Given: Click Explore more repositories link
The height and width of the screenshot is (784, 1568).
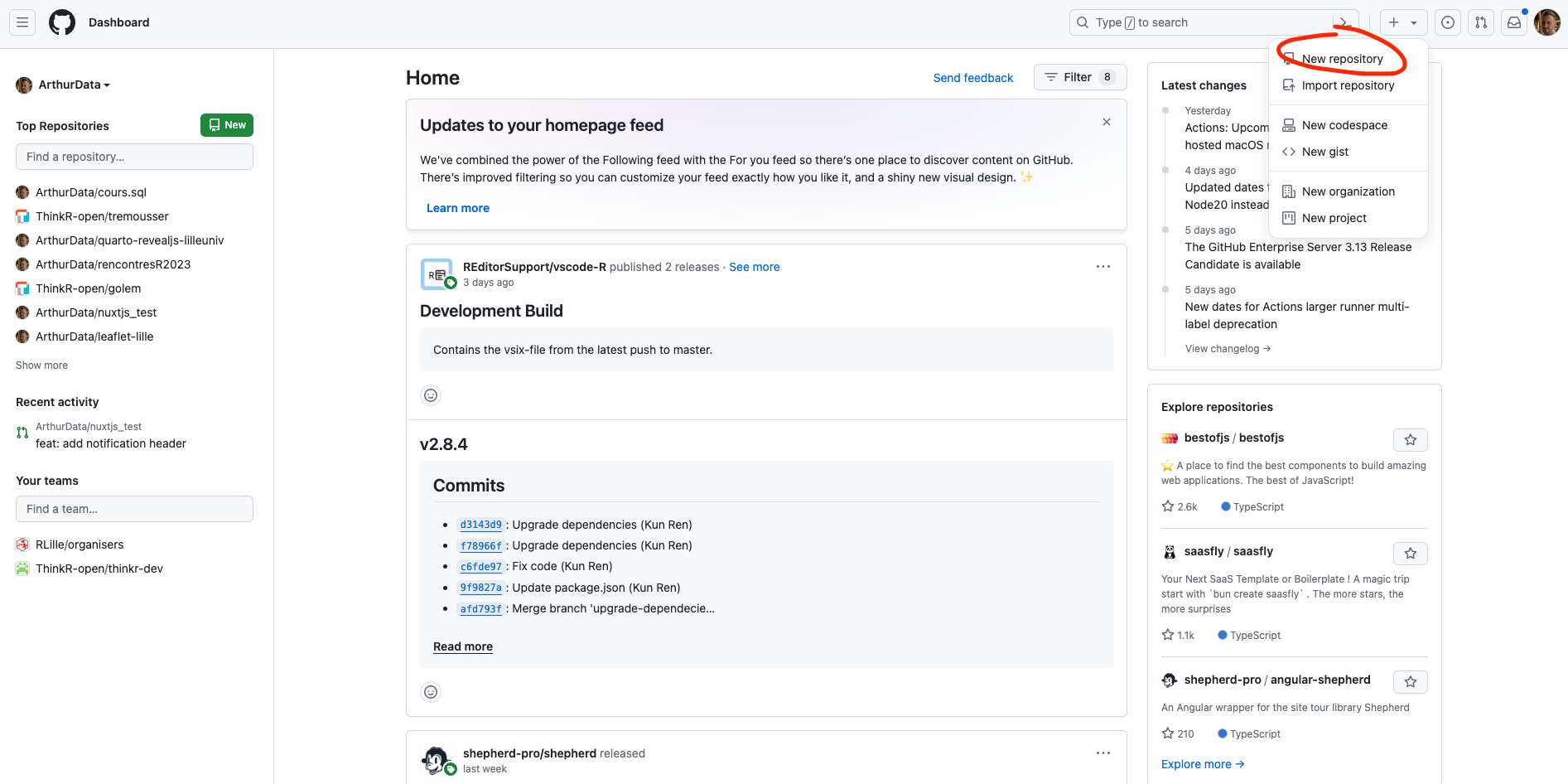Looking at the screenshot, I should click(x=1203, y=764).
